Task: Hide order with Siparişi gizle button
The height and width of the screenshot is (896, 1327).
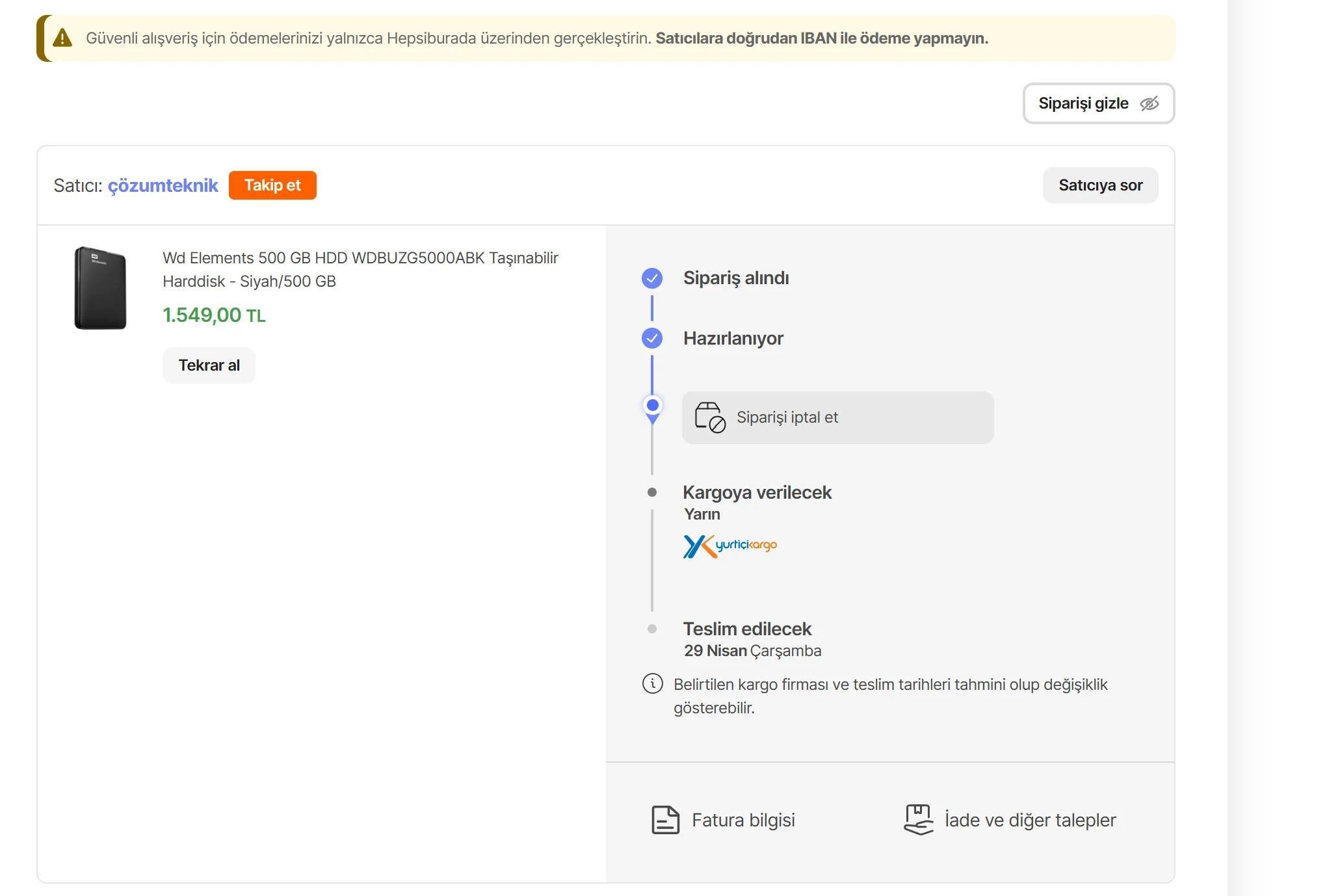Action: coord(1099,103)
